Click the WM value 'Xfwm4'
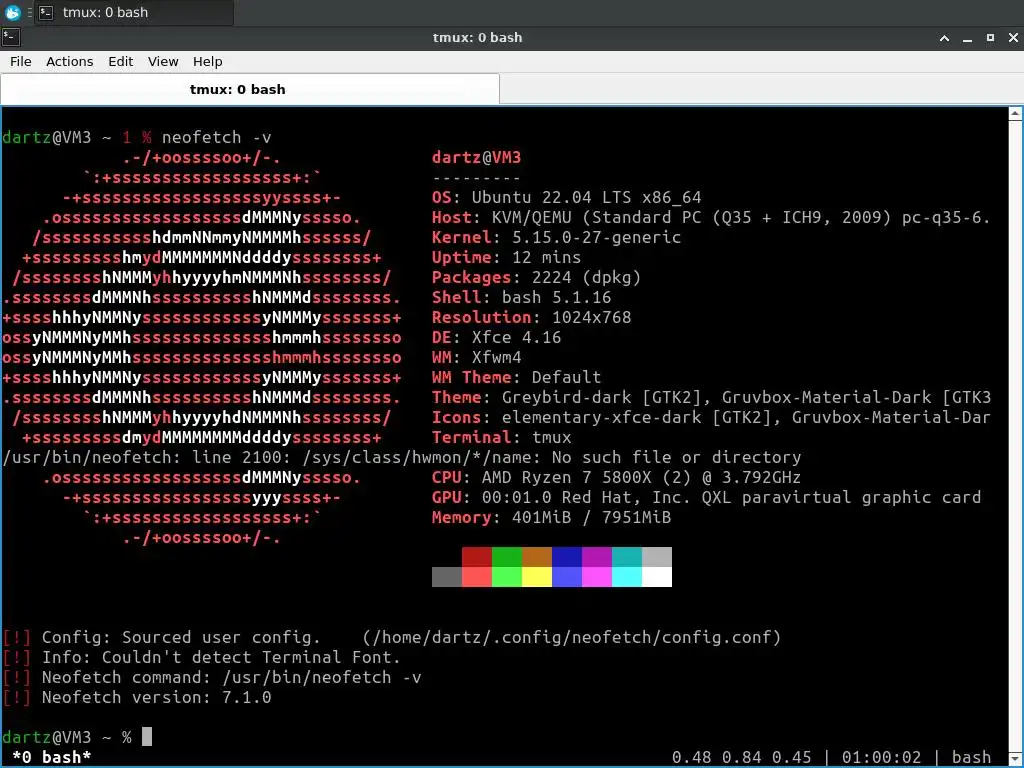This screenshot has height=768, width=1024. pos(496,357)
